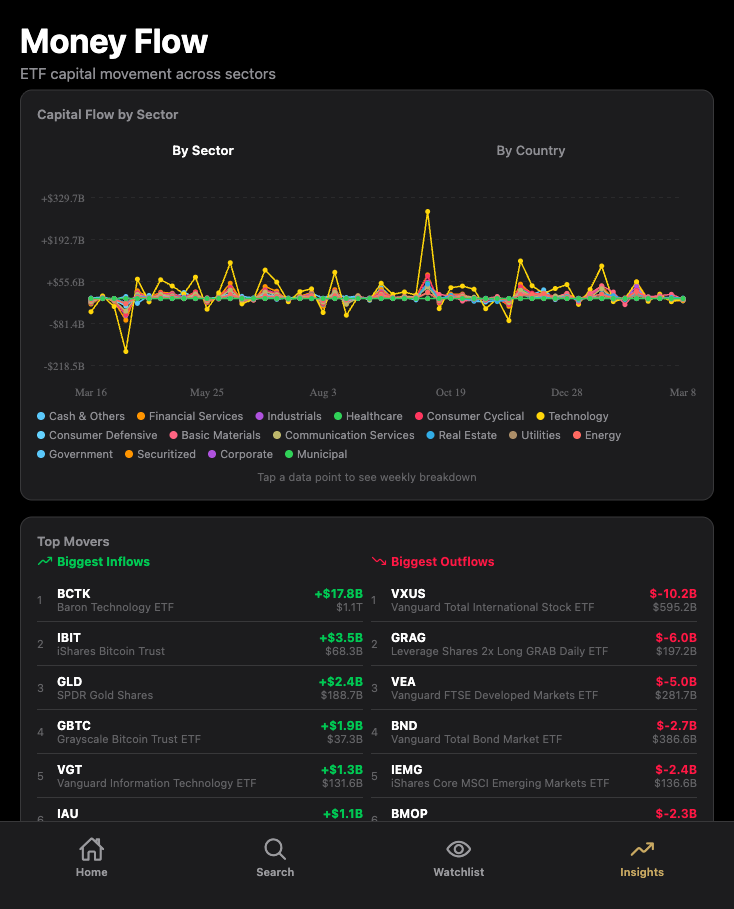This screenshot has height=909, width=734.
Task: Select the By Sector tab
Action: 203,150
